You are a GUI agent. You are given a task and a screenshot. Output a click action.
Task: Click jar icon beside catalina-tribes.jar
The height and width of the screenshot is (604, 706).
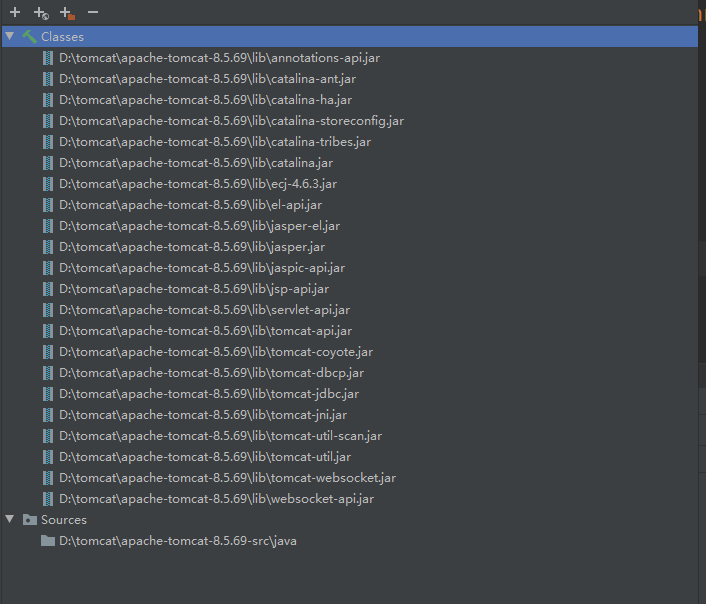48,142
